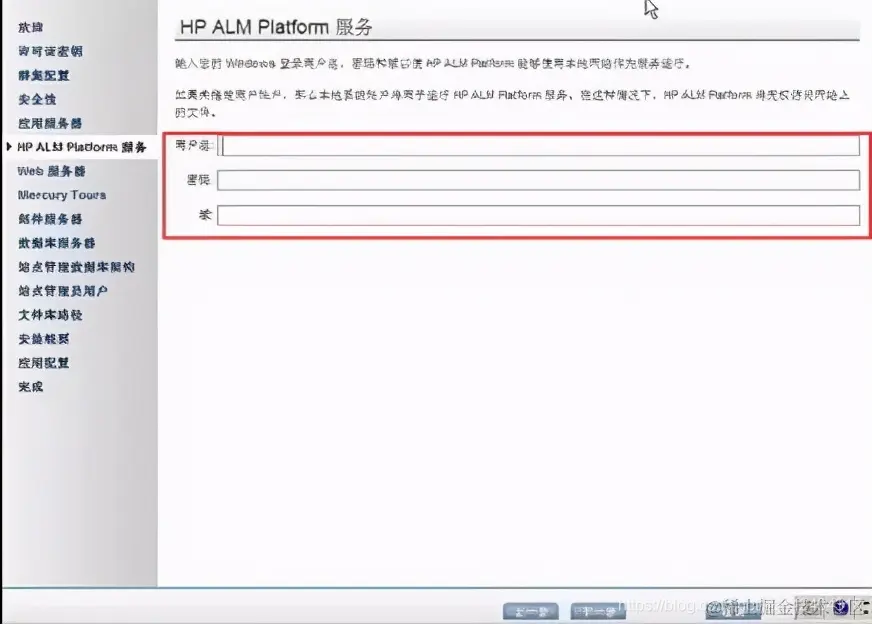Select HP ALM Platform 服务 sidebar entry
This screenshot has width=872, height=624.
[82, 147]
